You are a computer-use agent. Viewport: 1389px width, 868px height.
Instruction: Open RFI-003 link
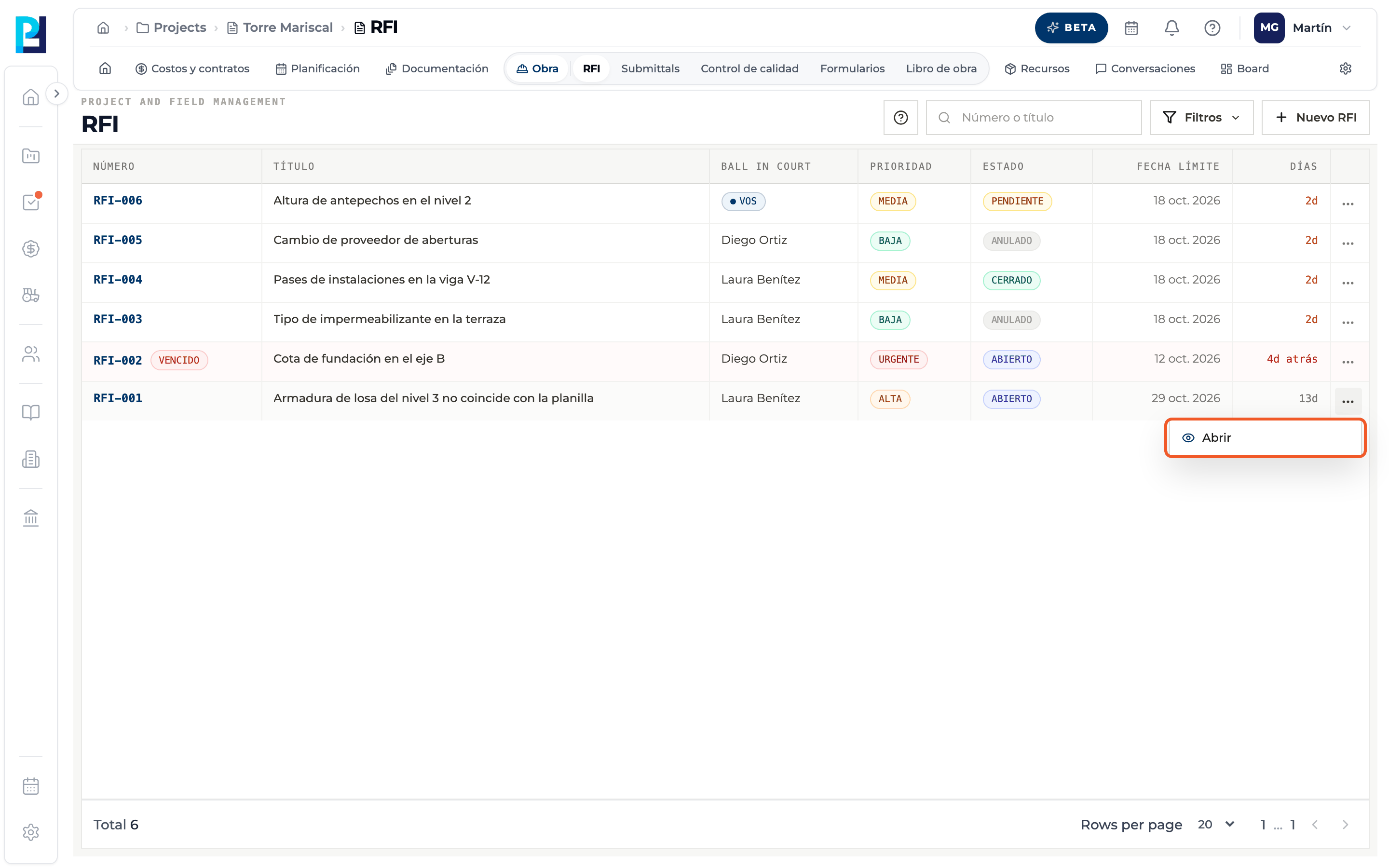click(x=118, y=319)
